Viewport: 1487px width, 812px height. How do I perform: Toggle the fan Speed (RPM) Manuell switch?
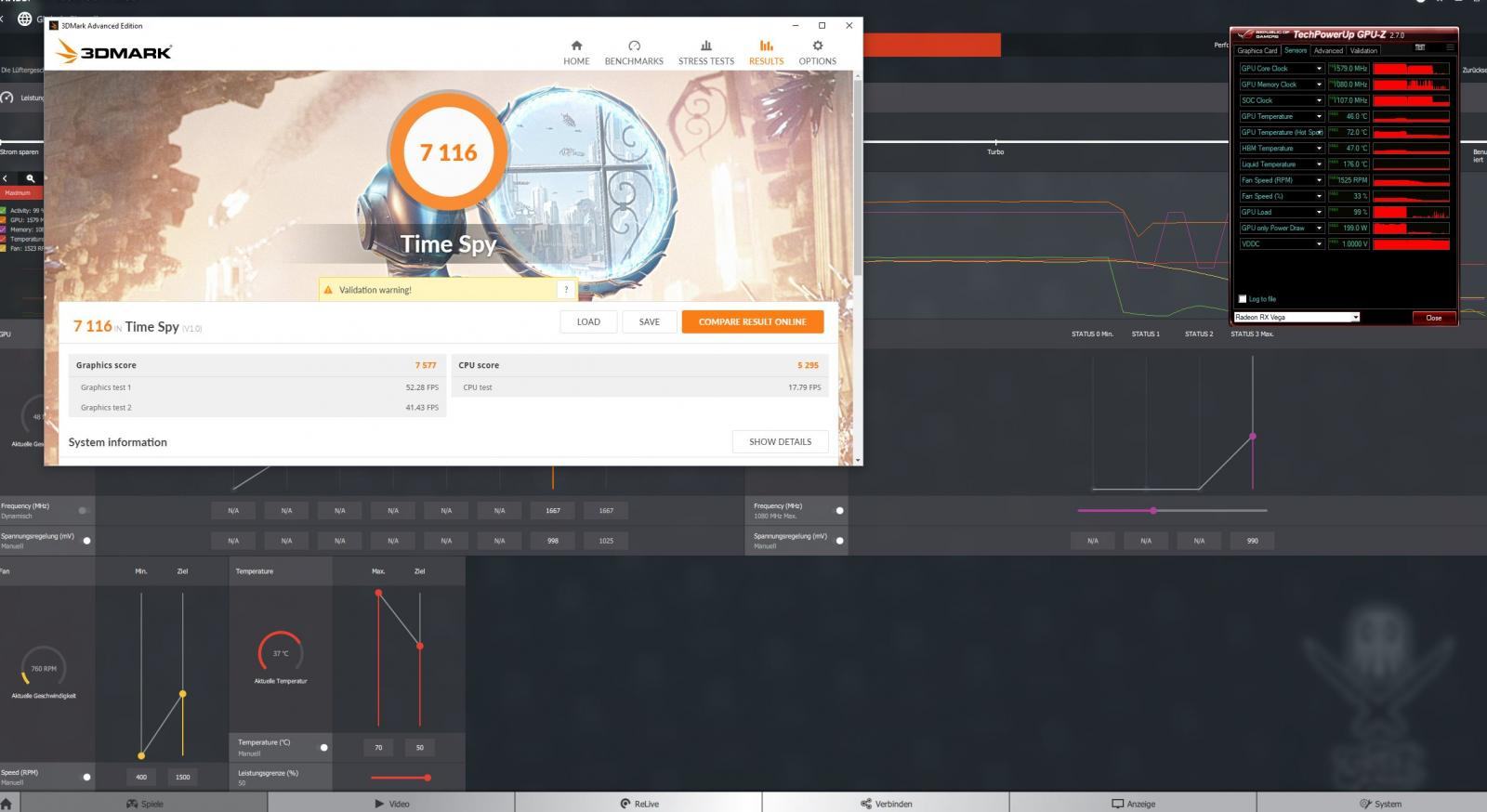point(86,777)
